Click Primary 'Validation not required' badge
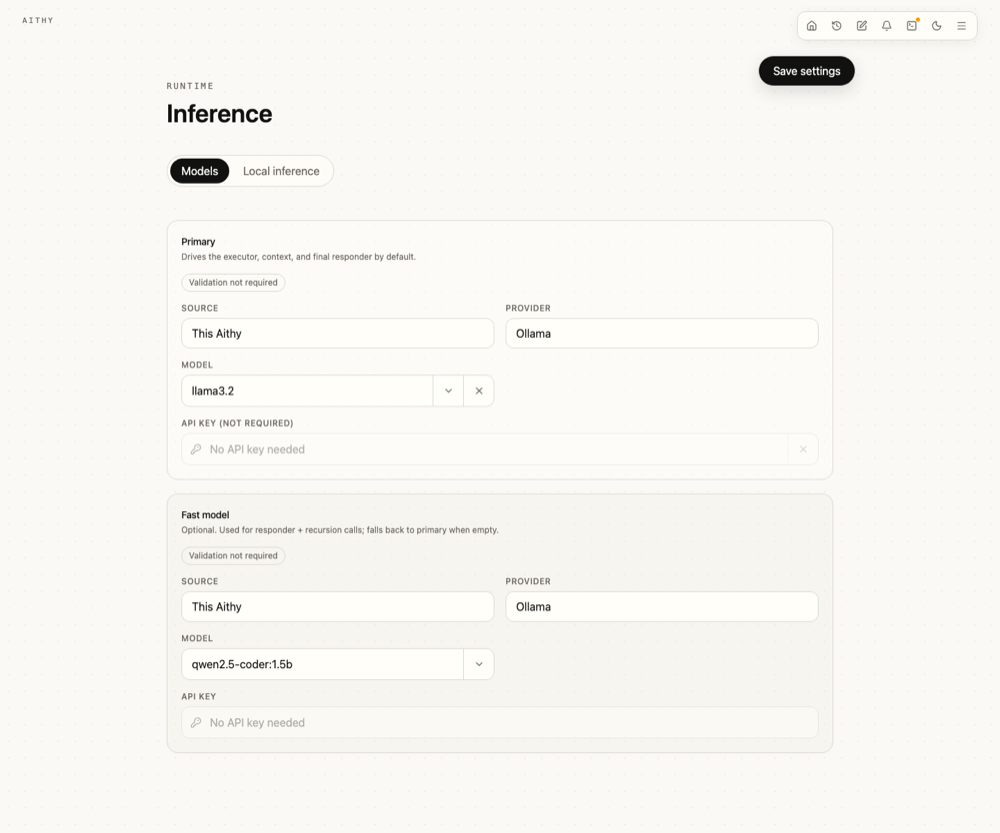 (x=233, y=283)
